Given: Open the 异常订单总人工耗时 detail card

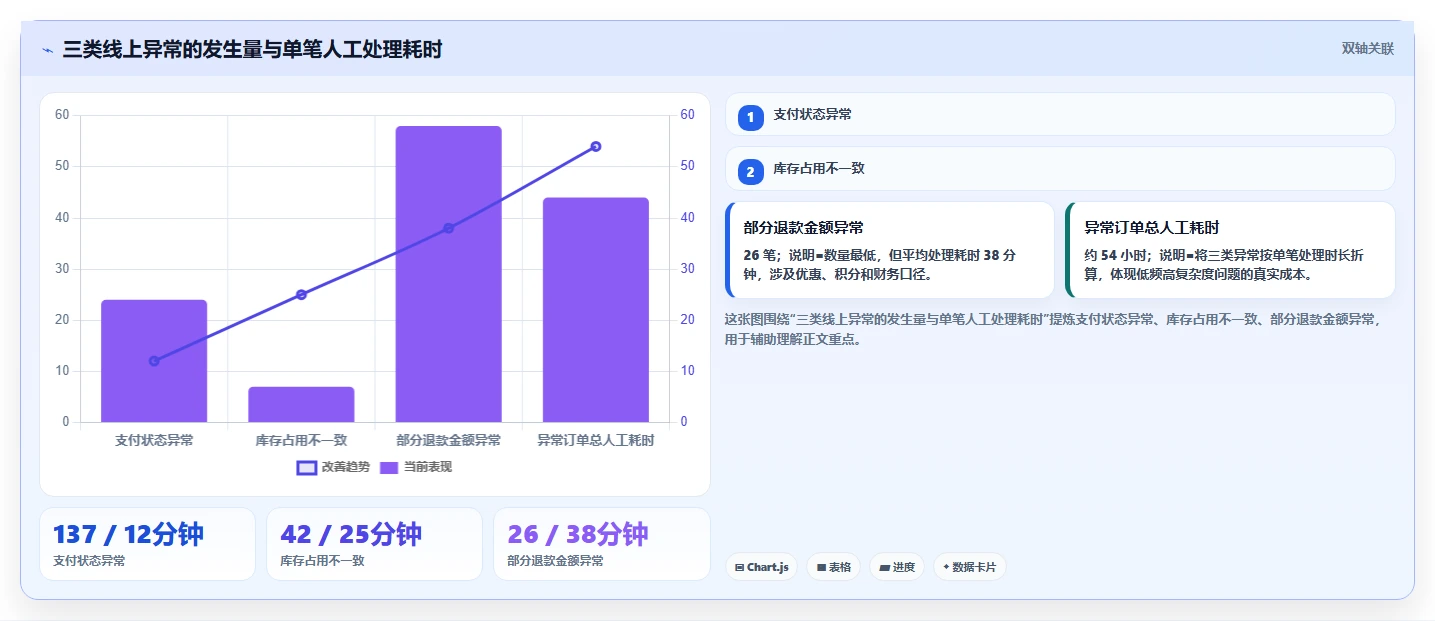Looking at the screenshot, I should pyautogui.click(x=1230, y=250).
